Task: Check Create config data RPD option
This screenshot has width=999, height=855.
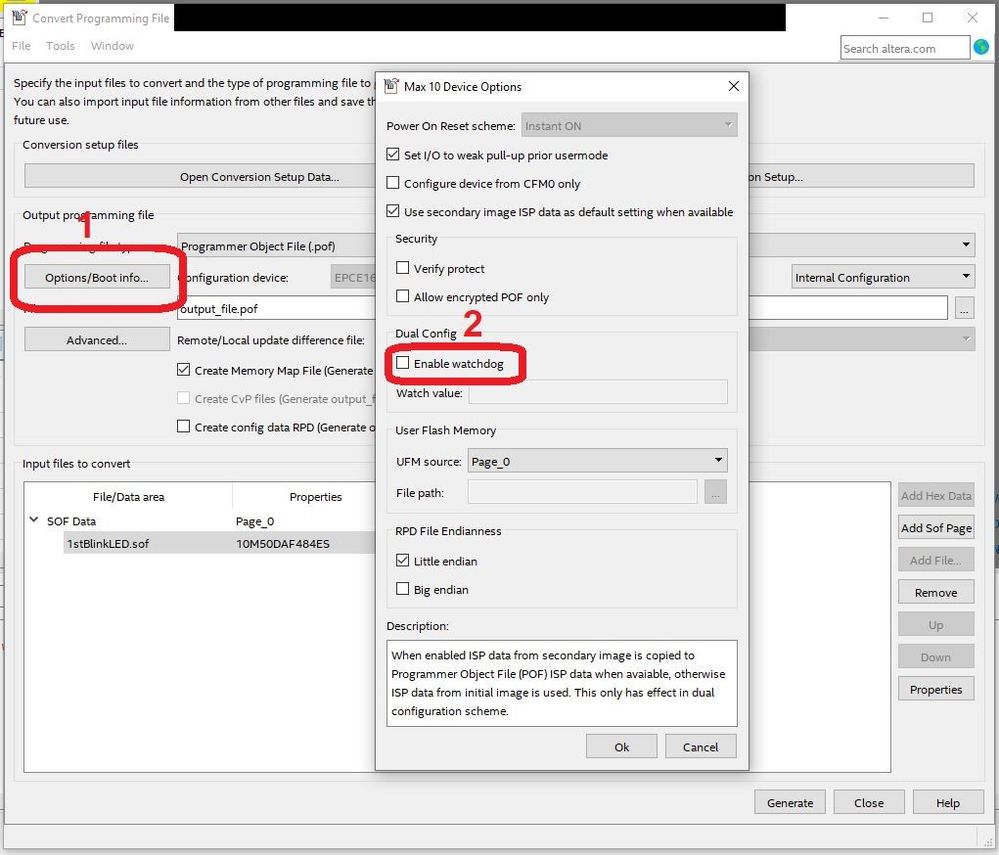Action: click(183, 427)
